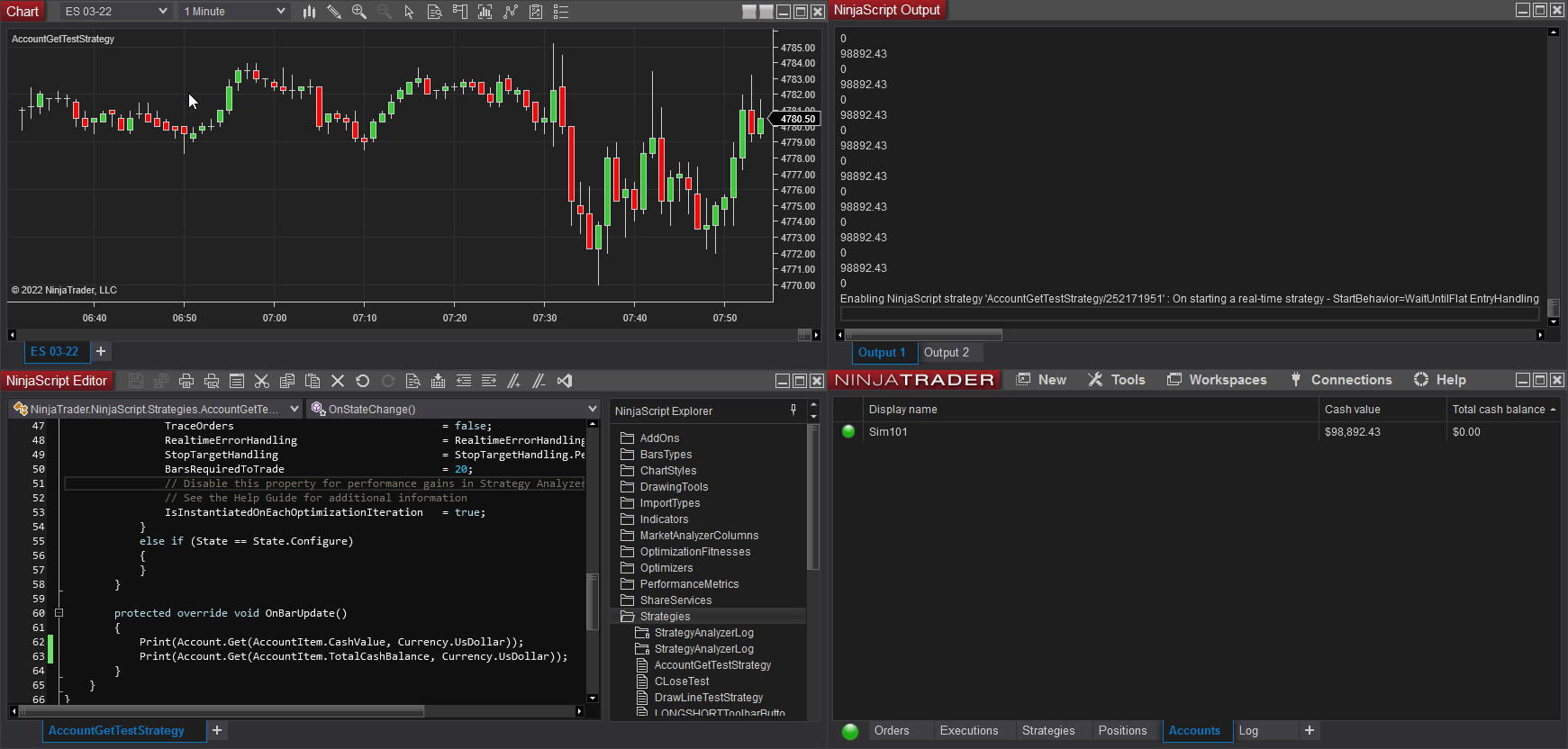Add a new chart tab beside ES 03-22
This screenshot has width=1568, height=749.
(101, 352)
